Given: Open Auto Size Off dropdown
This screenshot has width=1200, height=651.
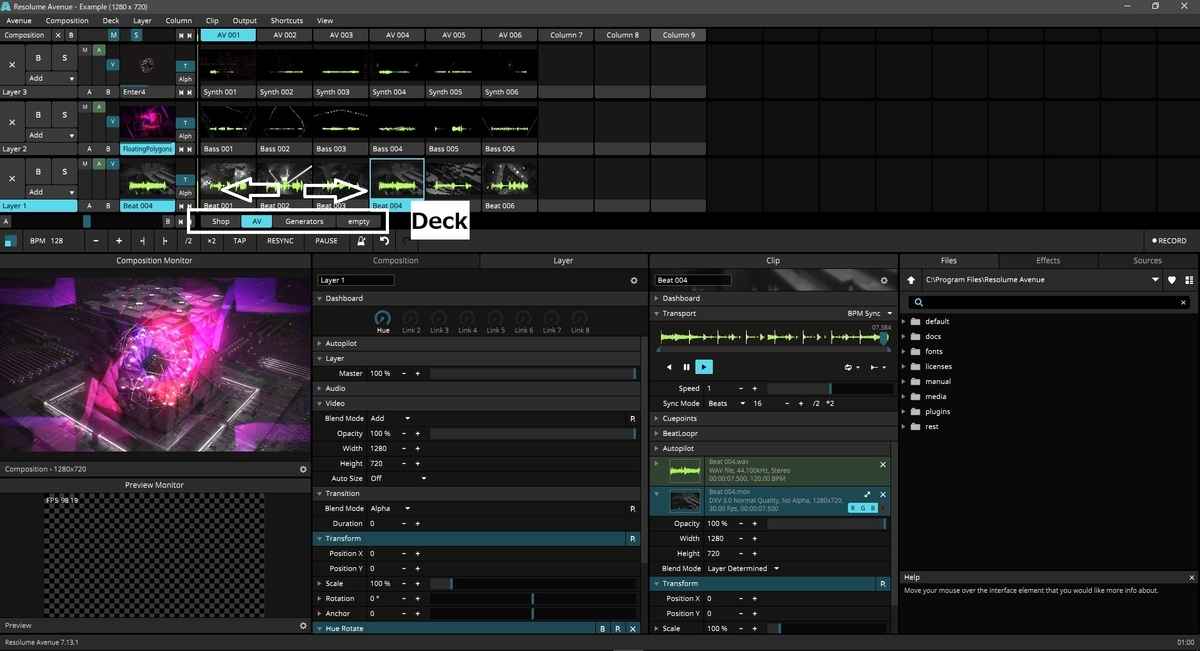Looking at the screenshot, I should pyautogui.click(x=398, y=478).
